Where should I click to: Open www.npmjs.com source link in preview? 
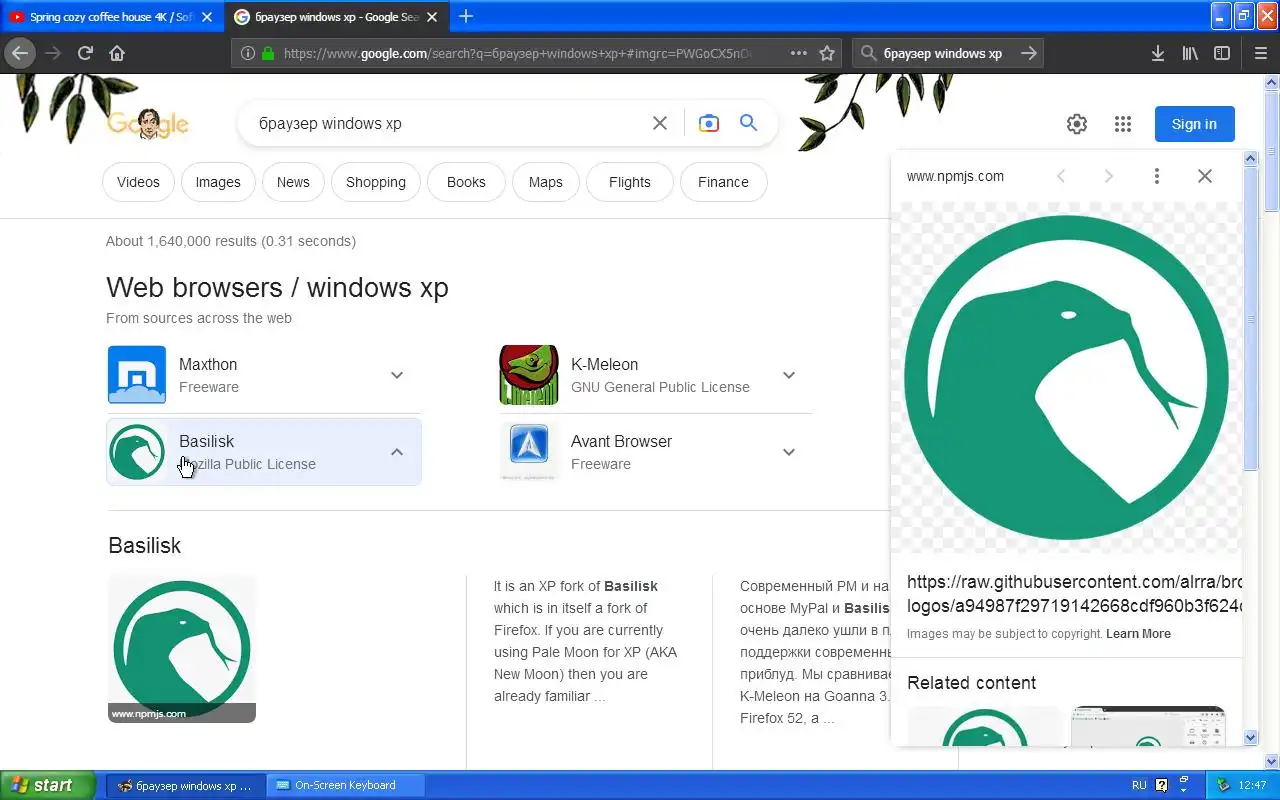pos(955,176)
